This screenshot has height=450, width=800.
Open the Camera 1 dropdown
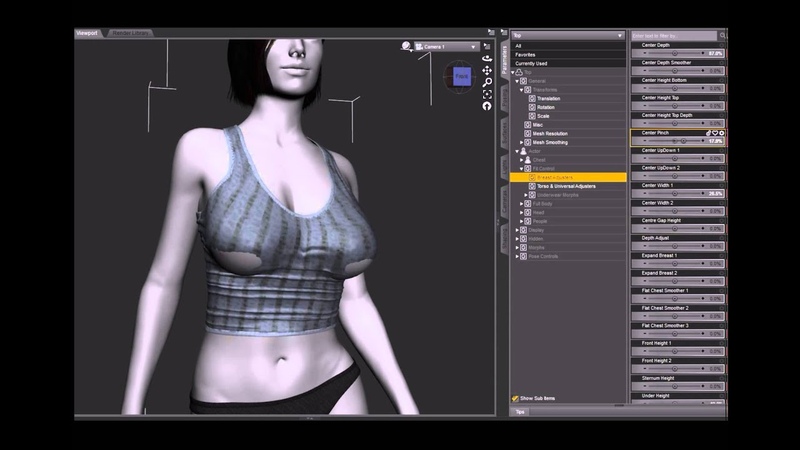446,46
